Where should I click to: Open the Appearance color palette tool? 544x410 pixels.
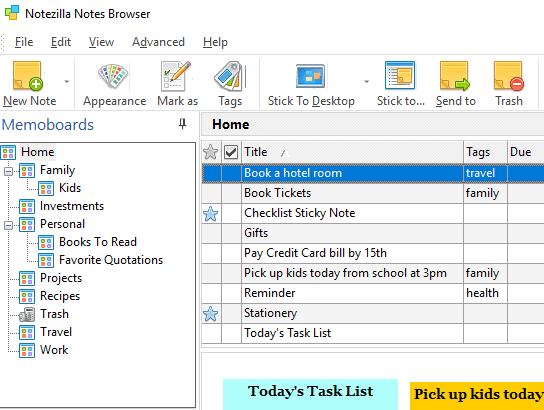click(113, 76)
